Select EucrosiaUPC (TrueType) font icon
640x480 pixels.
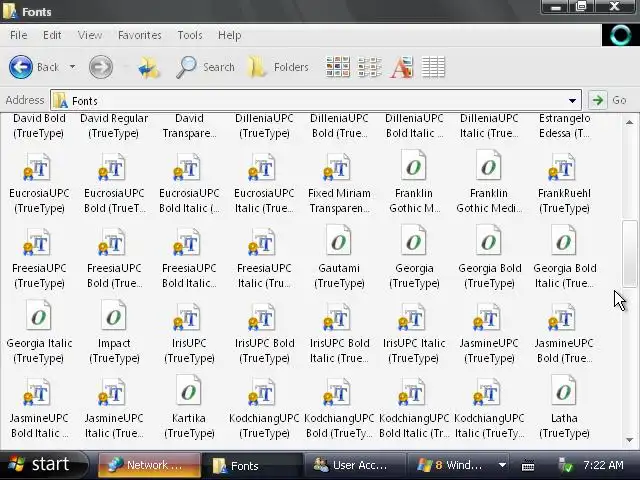(37, 167)
